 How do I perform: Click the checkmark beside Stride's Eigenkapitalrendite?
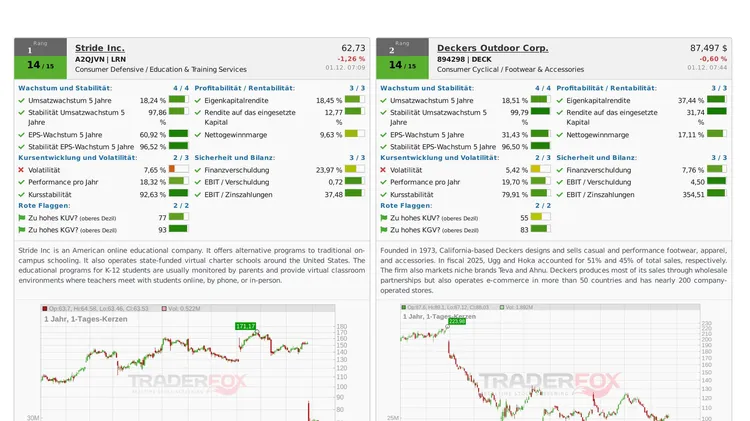click(x=198, y=101)
